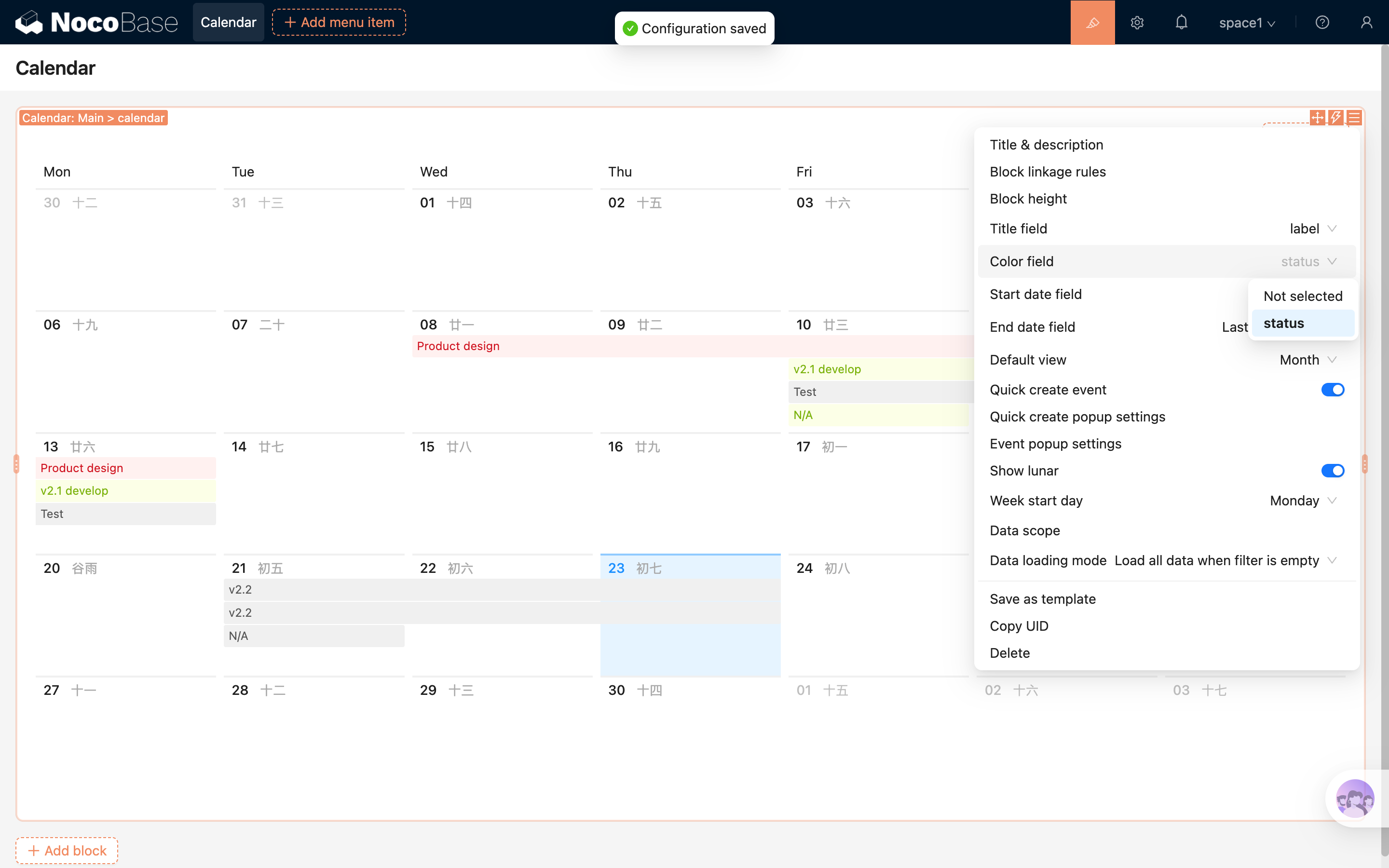Choose the Block linkage rules menu item
The width and height of the screenshot is (1389, 868).
(1048, 172)
